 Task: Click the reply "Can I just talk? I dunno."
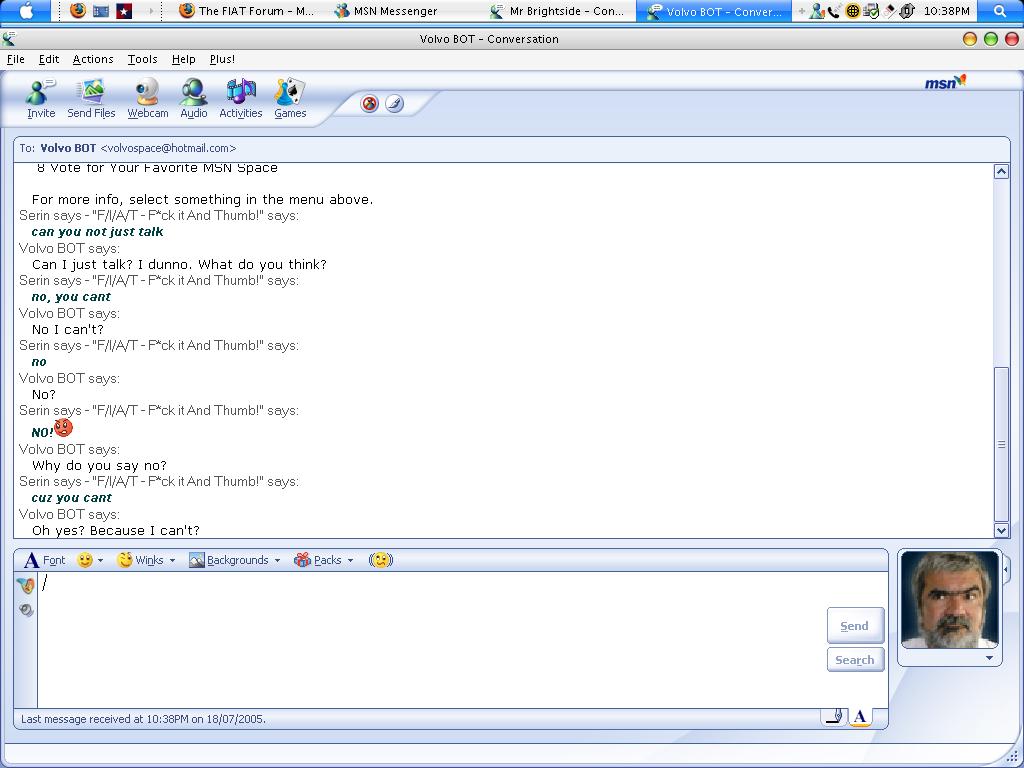coord(179,264)
